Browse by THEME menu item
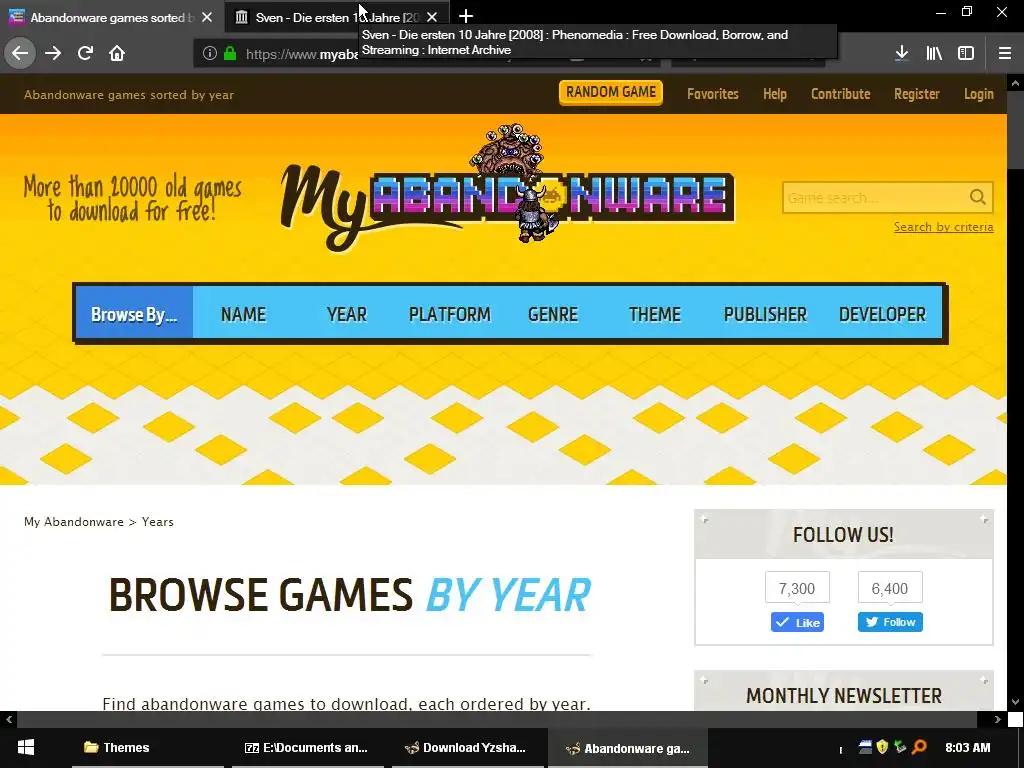Image resolution: width=1024 pixels, height=768 pixels. (x=654, y=314)
